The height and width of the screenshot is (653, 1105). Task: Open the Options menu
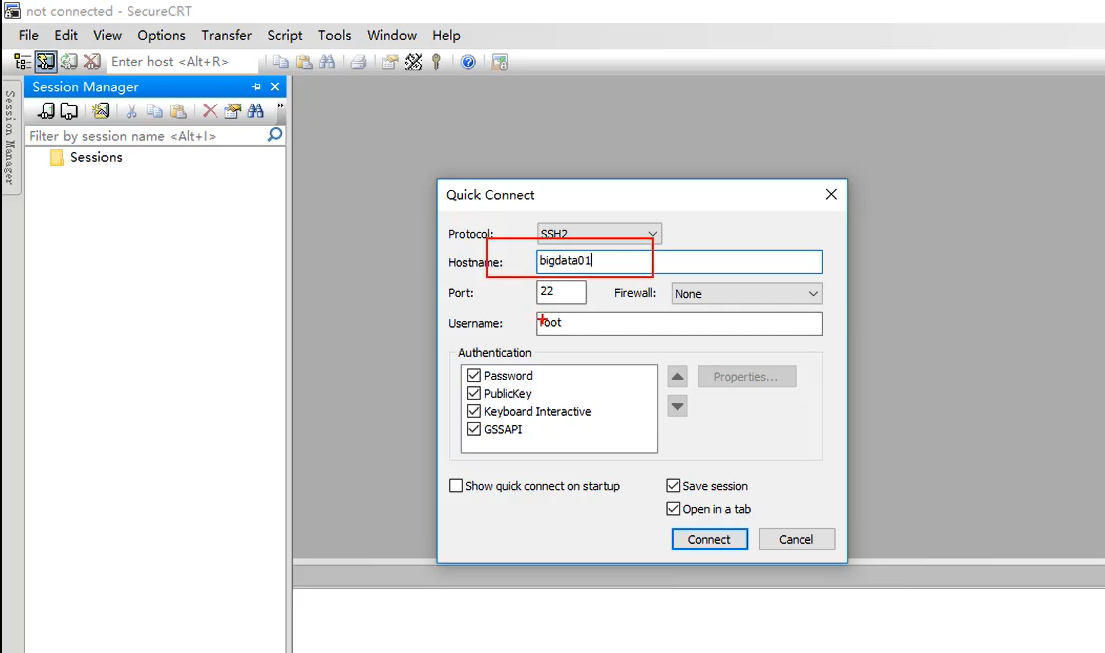point(160,35)
